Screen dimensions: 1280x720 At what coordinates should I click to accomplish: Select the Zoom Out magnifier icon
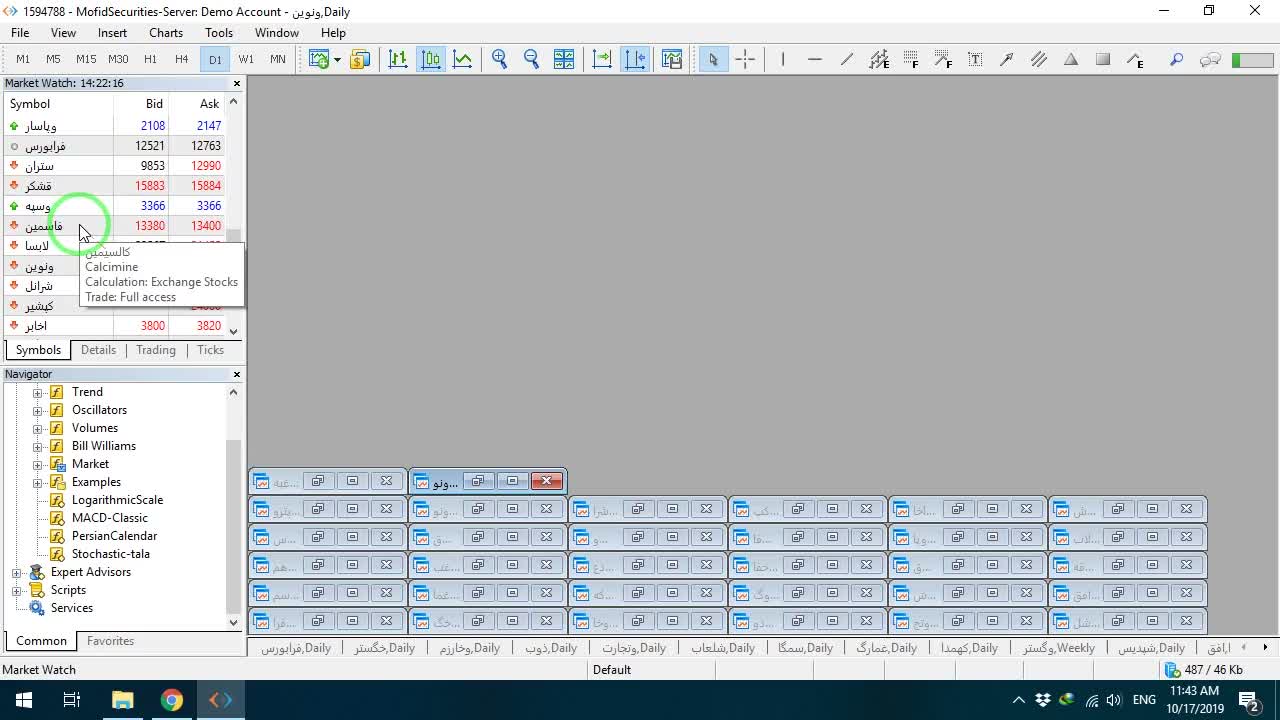532,60
